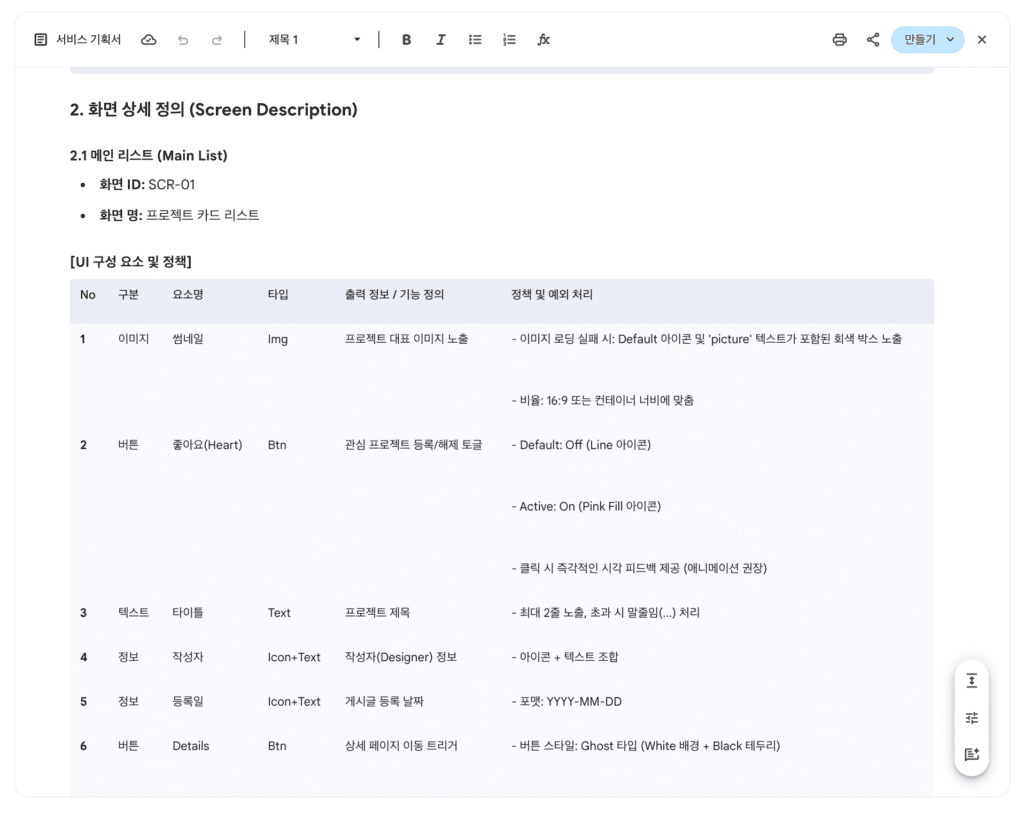Click the section 2 화면 상세 정의 heading
This screenshot has height=819, width=1024.
click(213, 110)
